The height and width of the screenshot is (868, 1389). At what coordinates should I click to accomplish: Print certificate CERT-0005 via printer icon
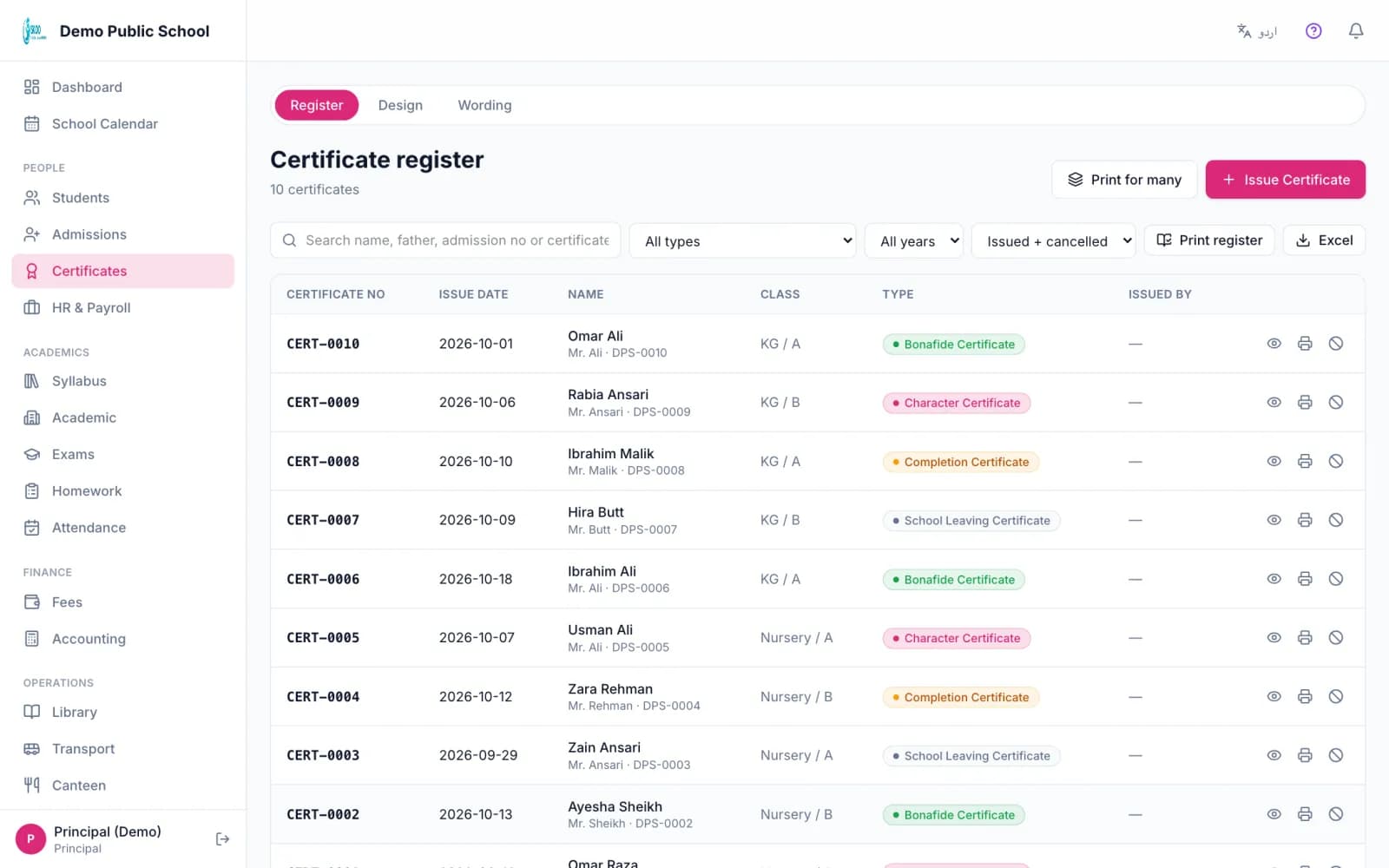pos(1305,638)
